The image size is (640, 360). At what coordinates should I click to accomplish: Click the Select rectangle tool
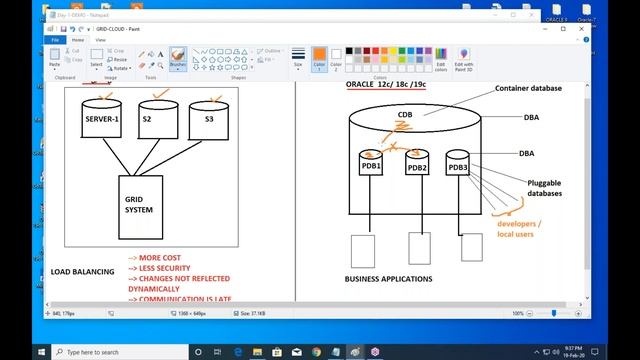tap(96, 54)
